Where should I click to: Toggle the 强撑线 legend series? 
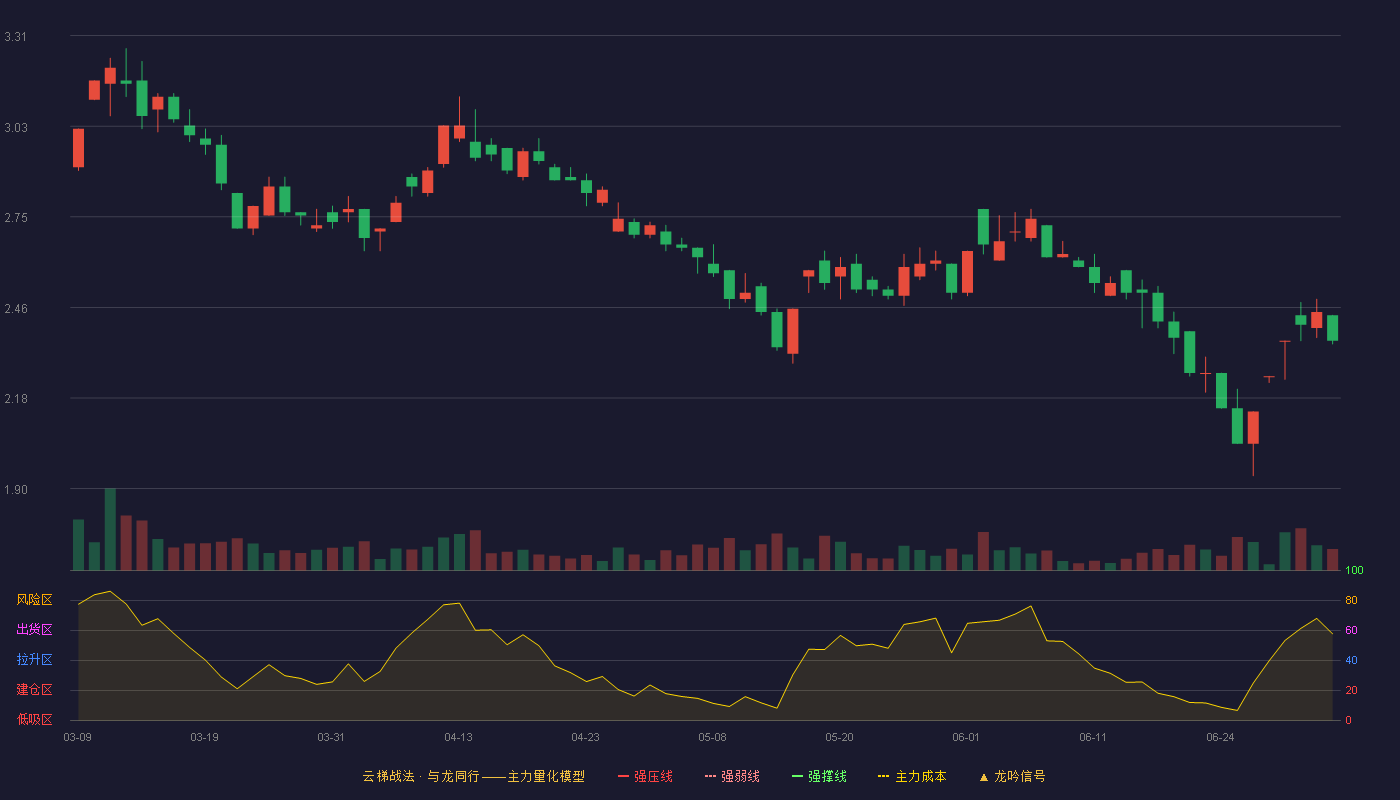(819, 776)
